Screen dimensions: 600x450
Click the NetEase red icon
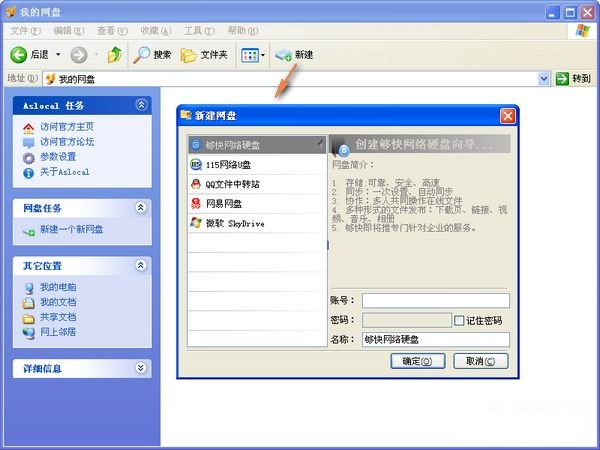(196, 204)
